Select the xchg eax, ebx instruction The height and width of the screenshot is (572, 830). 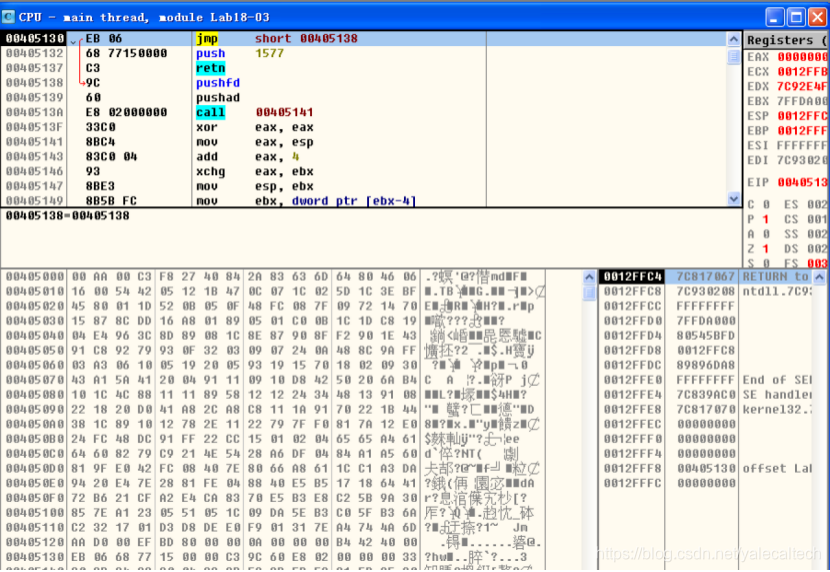363,172
